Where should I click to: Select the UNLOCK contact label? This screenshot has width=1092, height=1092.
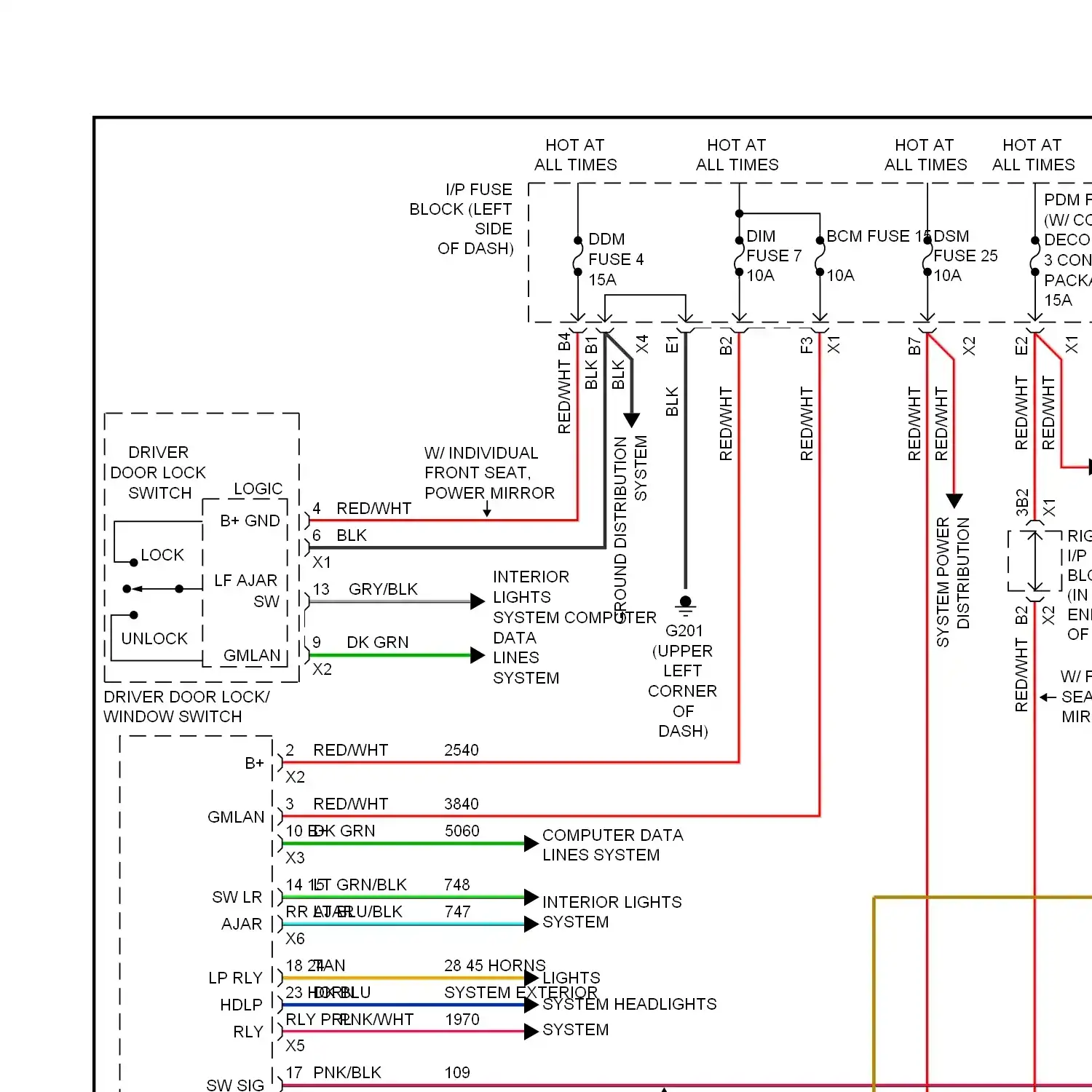coord(154,638)
